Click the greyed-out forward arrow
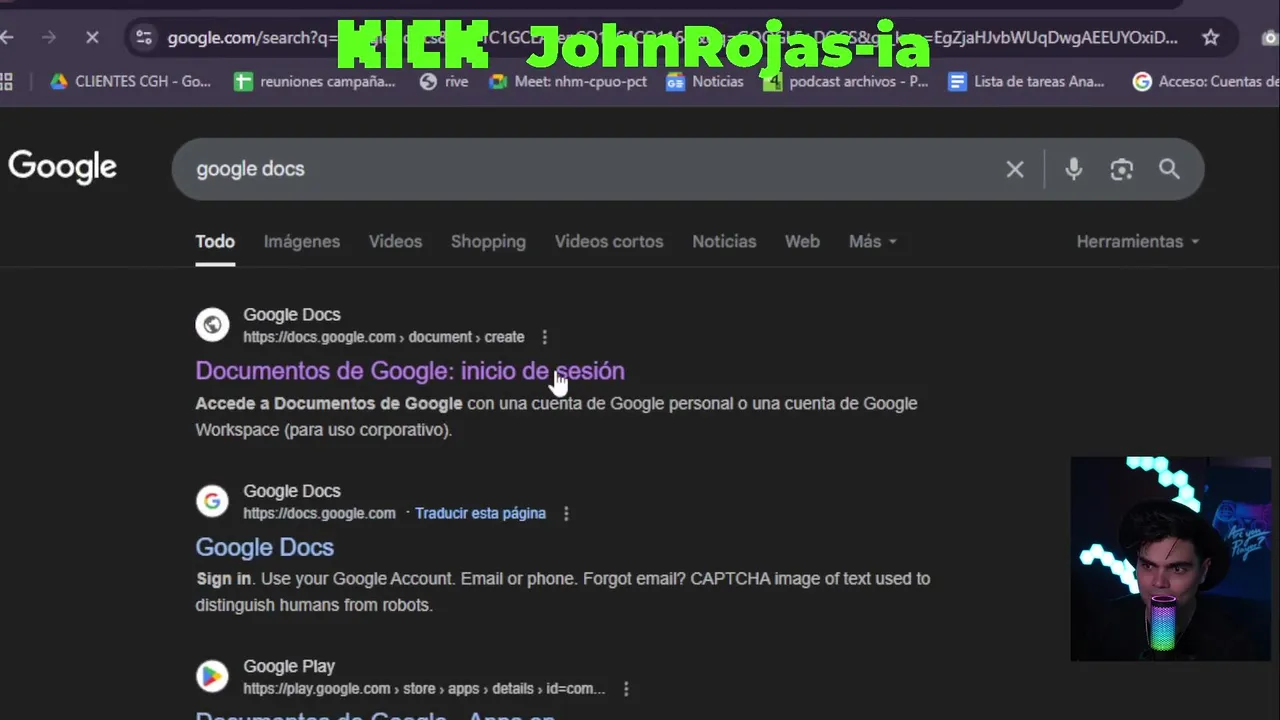Screen dimensions: 1280x720 (x=49, y=38)
